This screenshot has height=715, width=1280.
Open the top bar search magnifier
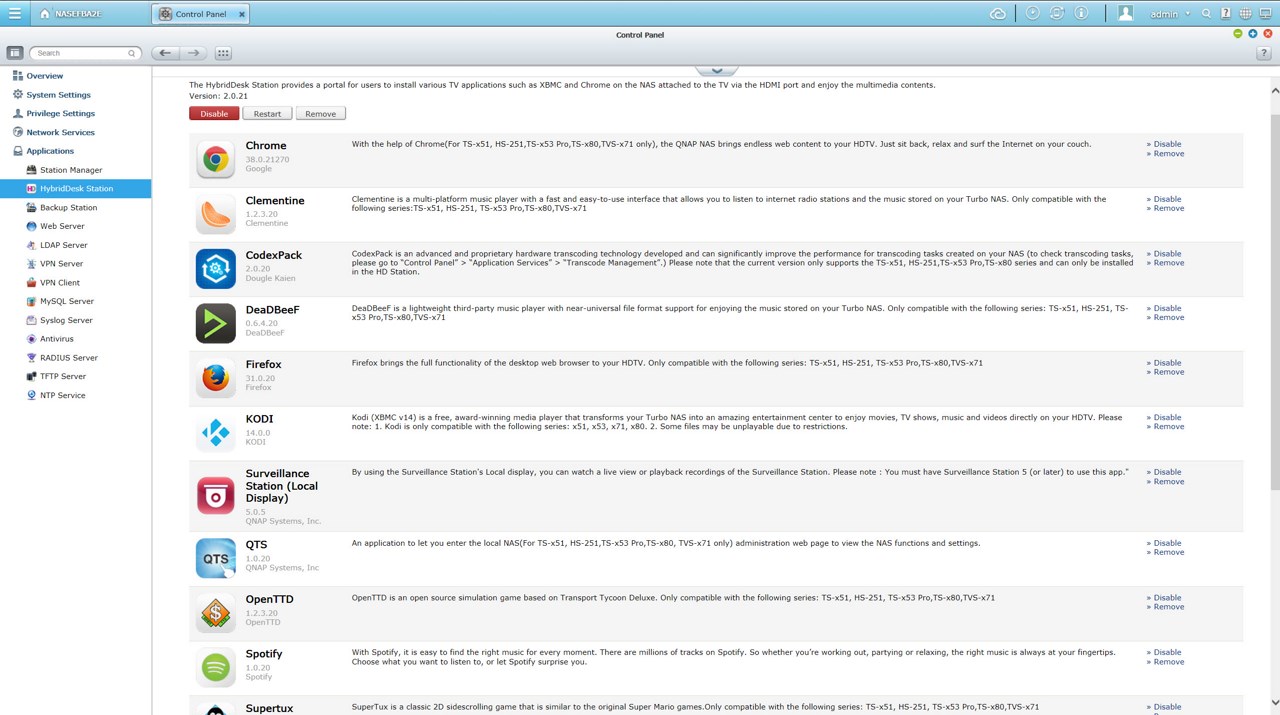pyautogui.click(x=1206, y=13)
